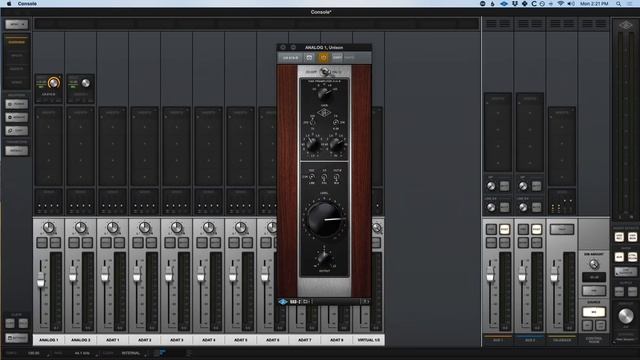
Task: Solo the ADAT 2 channel
Action: 138,243
